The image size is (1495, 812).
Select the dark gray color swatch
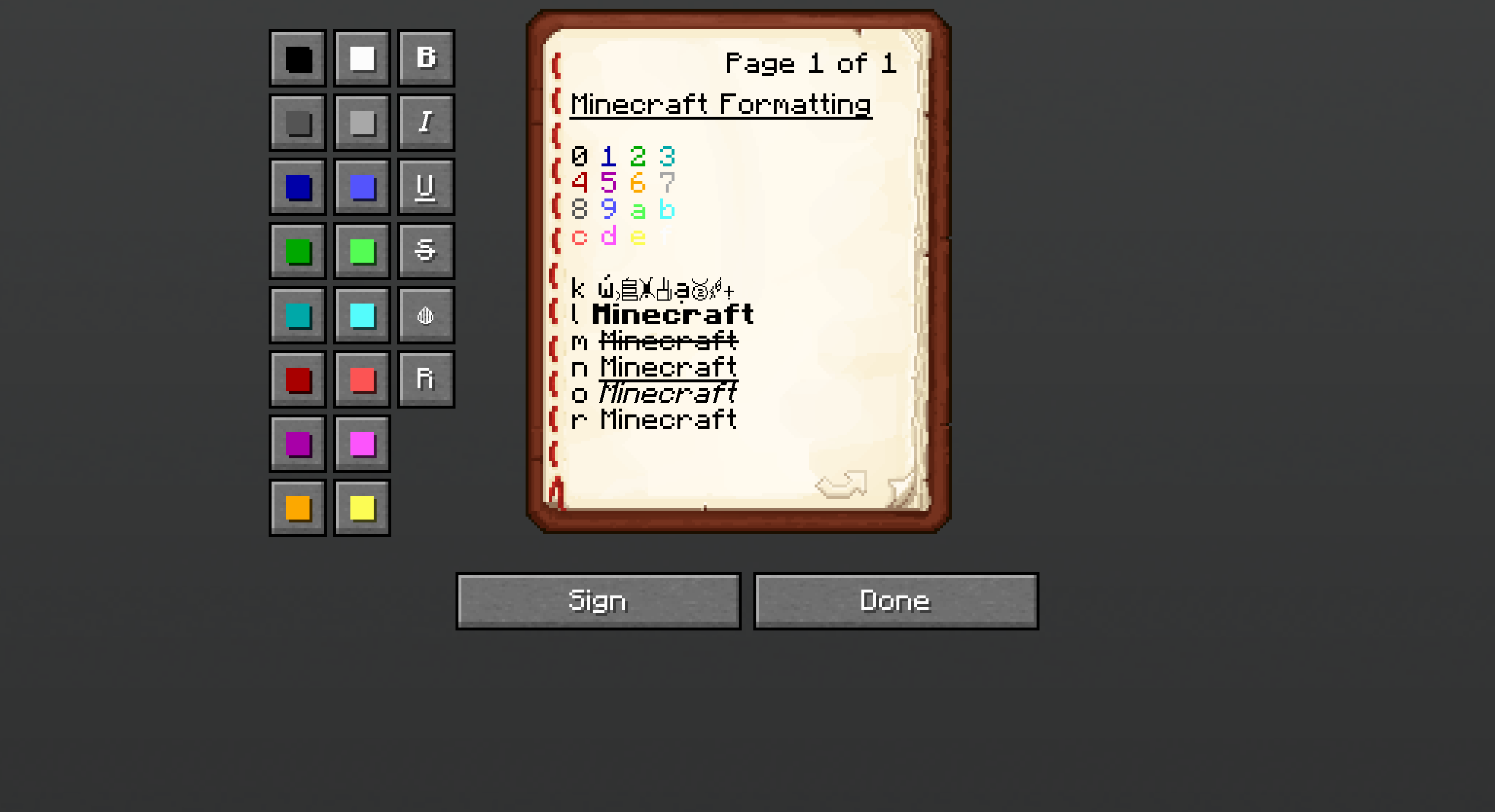tap(298, 123)
